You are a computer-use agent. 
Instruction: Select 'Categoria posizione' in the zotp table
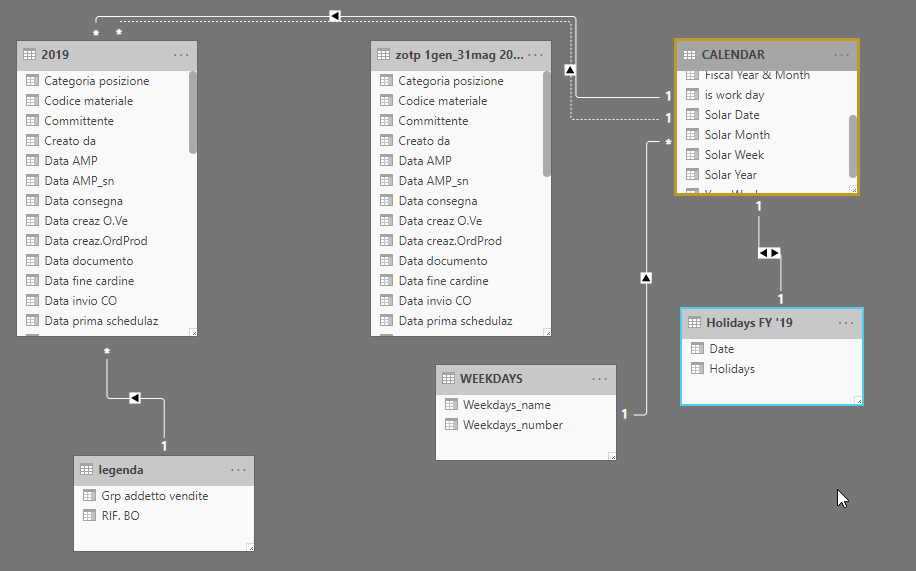[450, 81]
